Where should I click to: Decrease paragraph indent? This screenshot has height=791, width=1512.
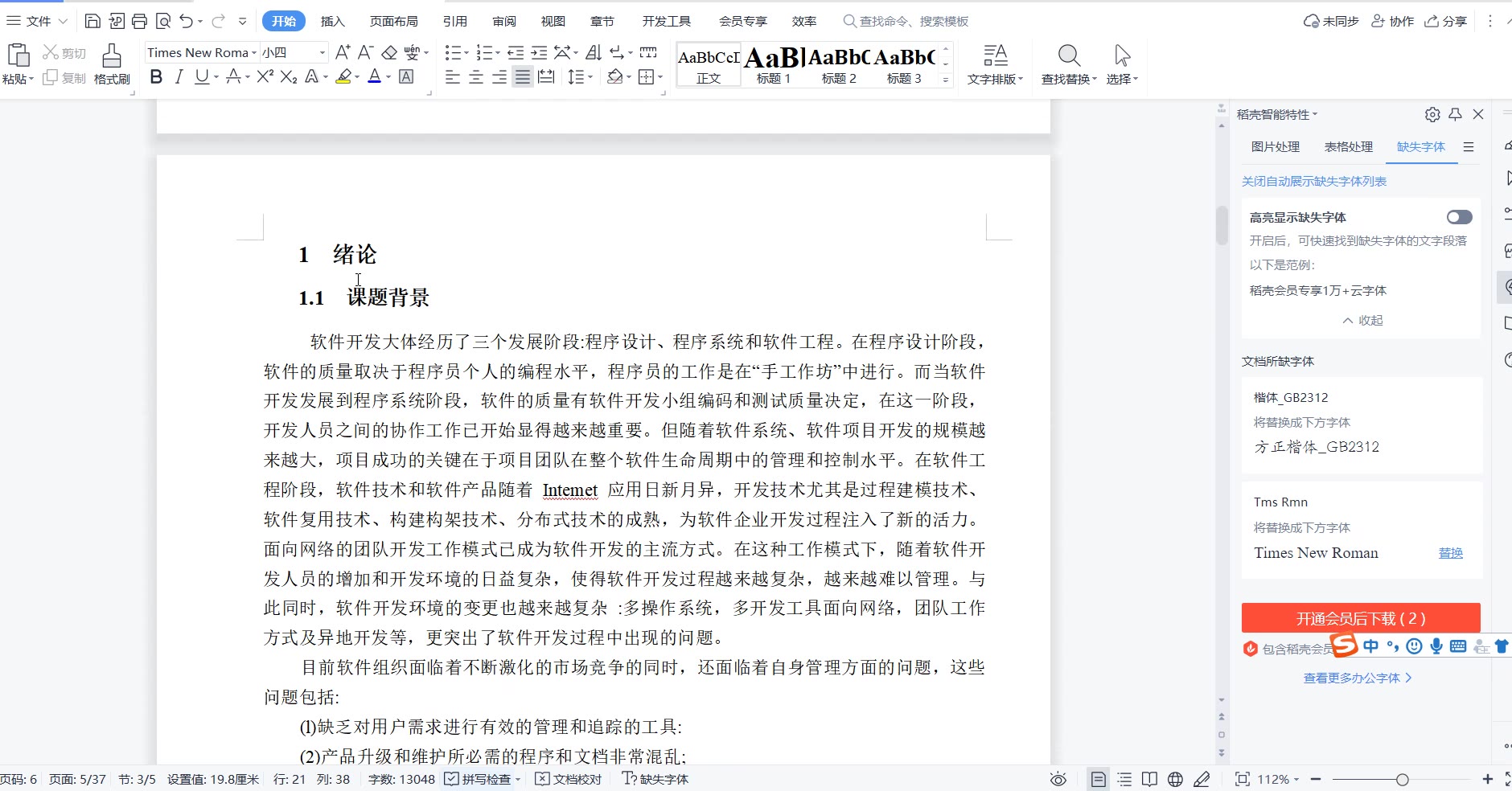click(516, 52)
